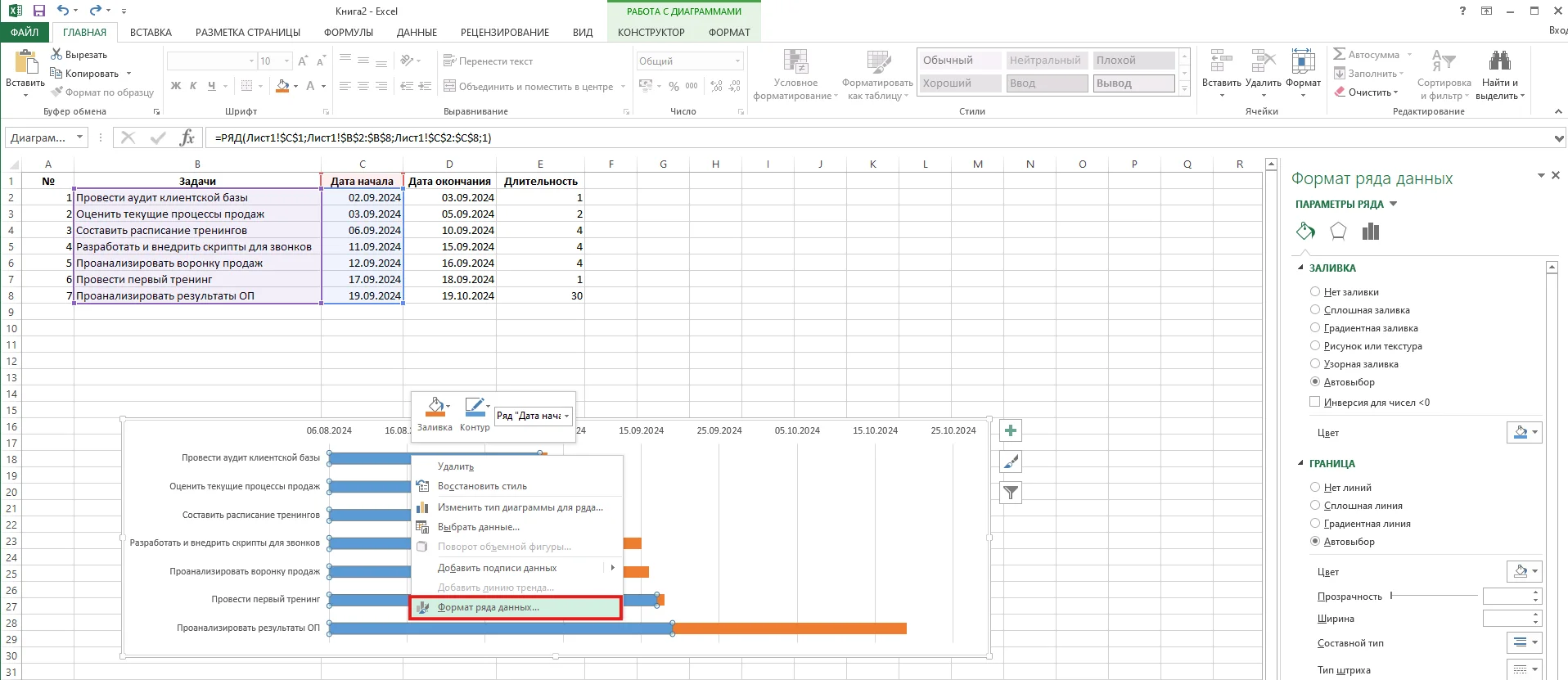Screen dimensions: 1568x680
Task: Click the insert function fx icon
Action: [187, 137]
